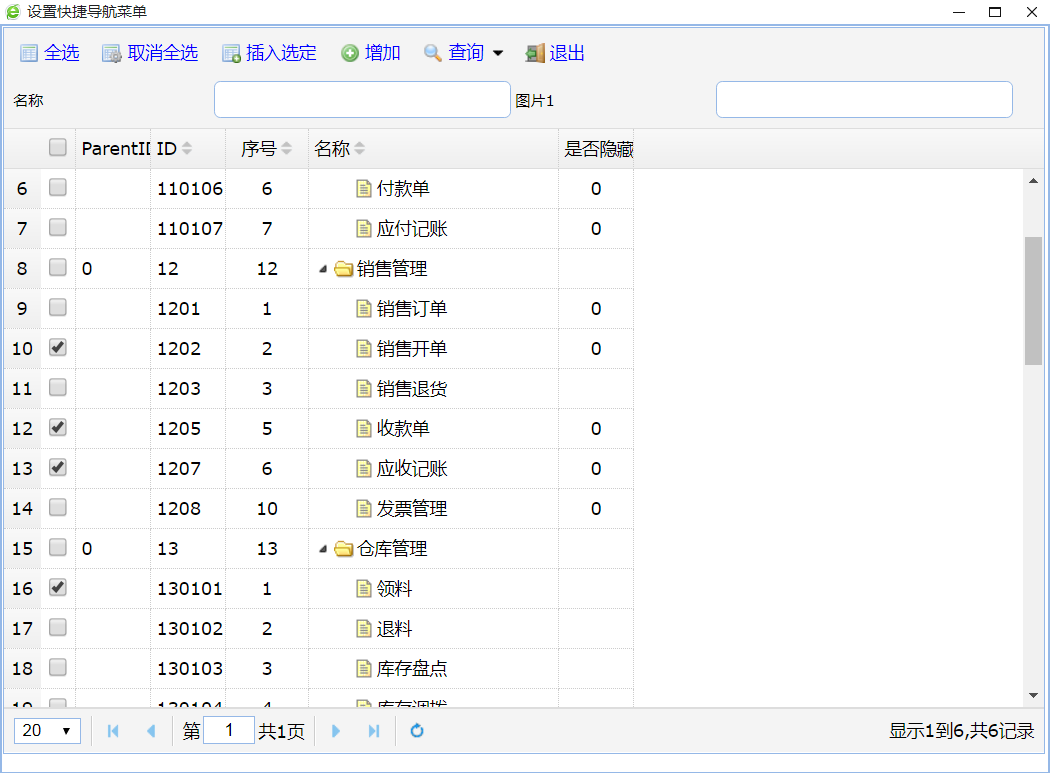
Task: Go to last page using pager icon
Action: 374,731
